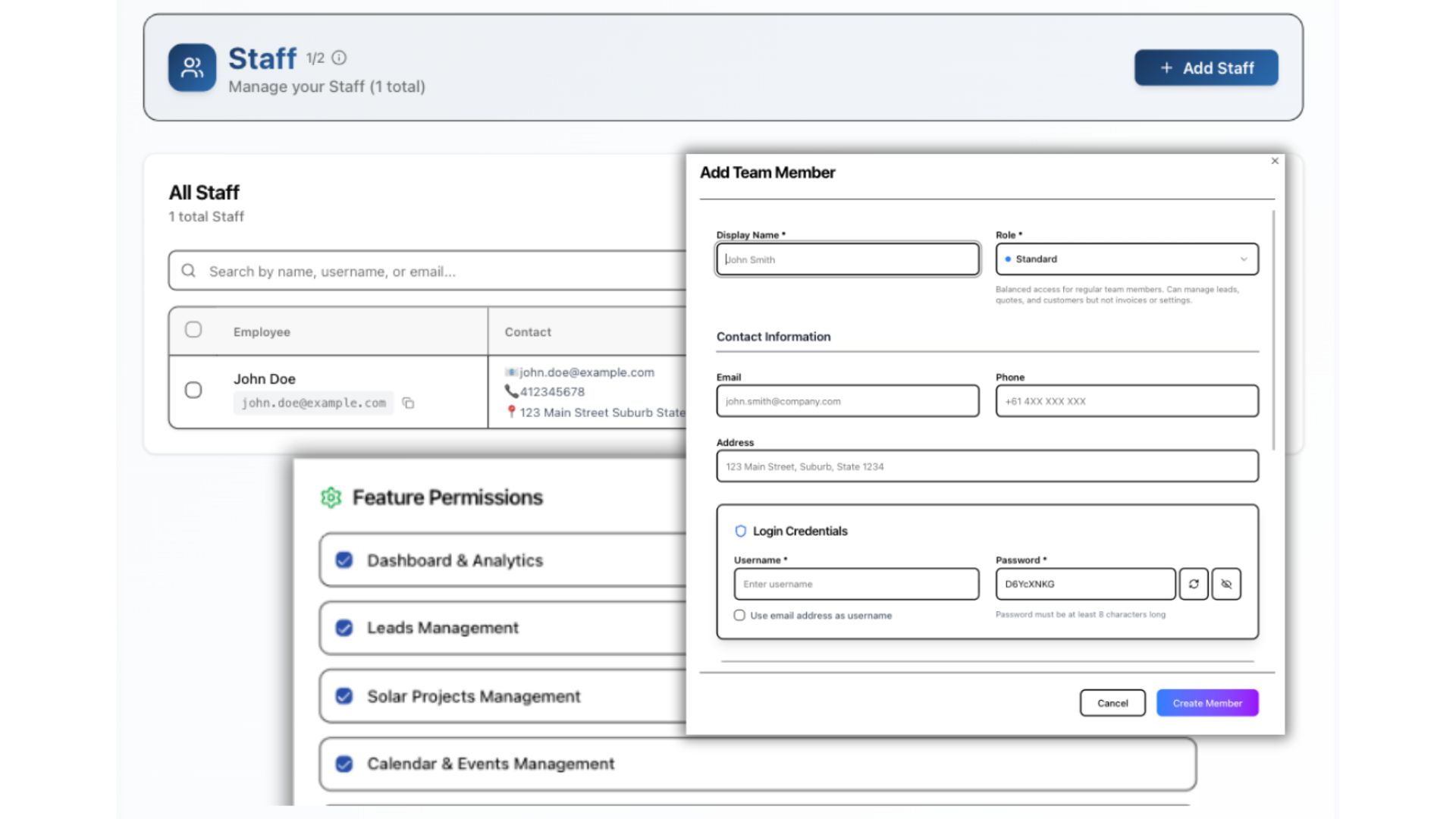The height and width of the screenshot is (819, 1456).
Task: Click the search magnifier icon in All Staff
Action: point(189,271)
